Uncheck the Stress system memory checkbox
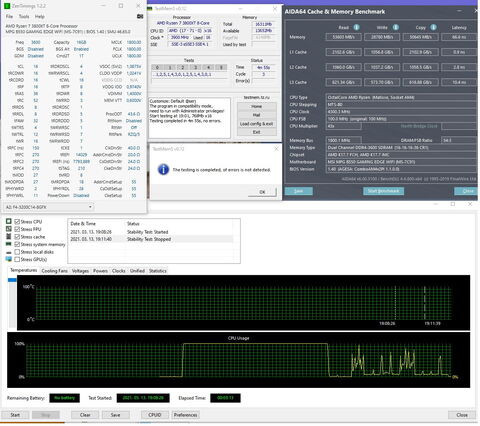Viewport: 480px width, 426px height. tap(17, 244)
